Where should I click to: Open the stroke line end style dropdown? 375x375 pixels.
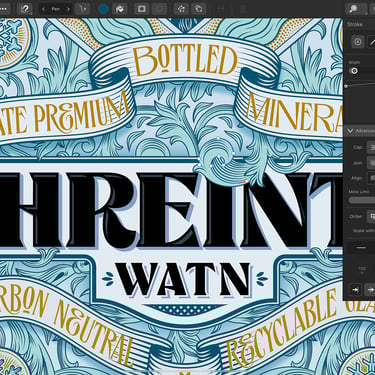click(x=362, y=248)
